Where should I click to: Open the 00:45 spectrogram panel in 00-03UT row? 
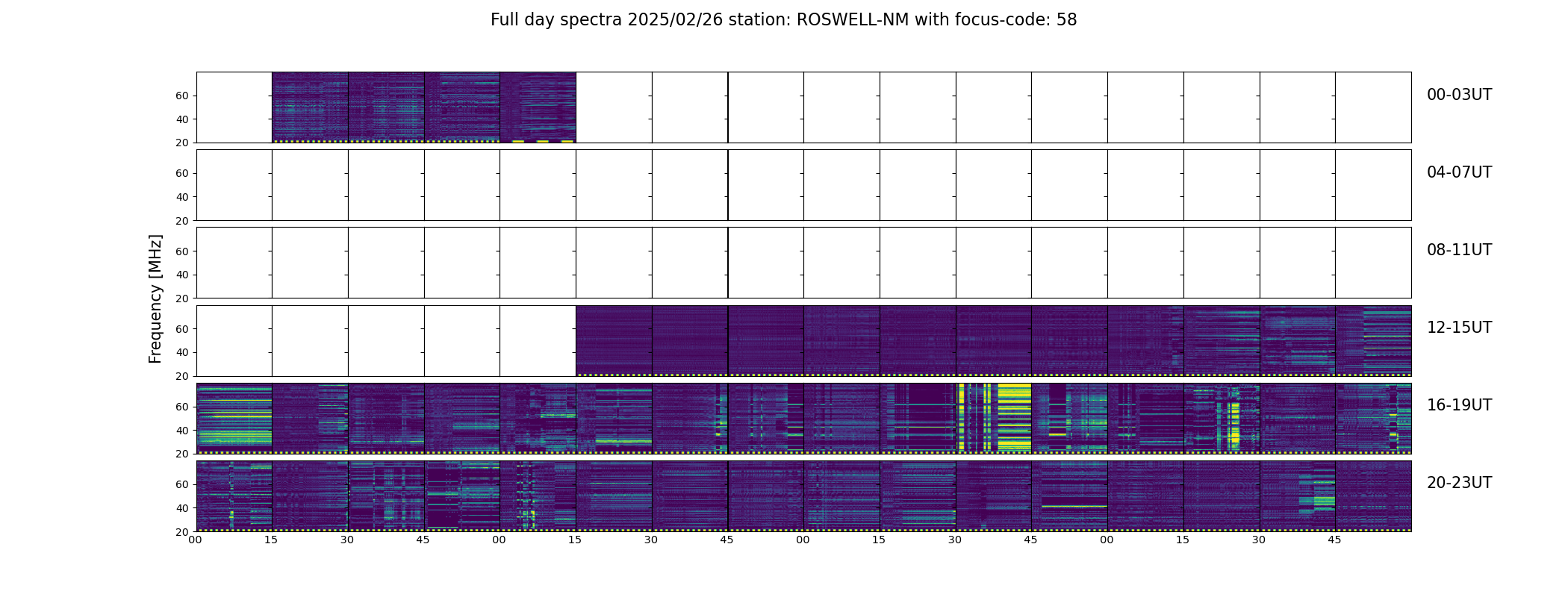click(x=462, y=107)
